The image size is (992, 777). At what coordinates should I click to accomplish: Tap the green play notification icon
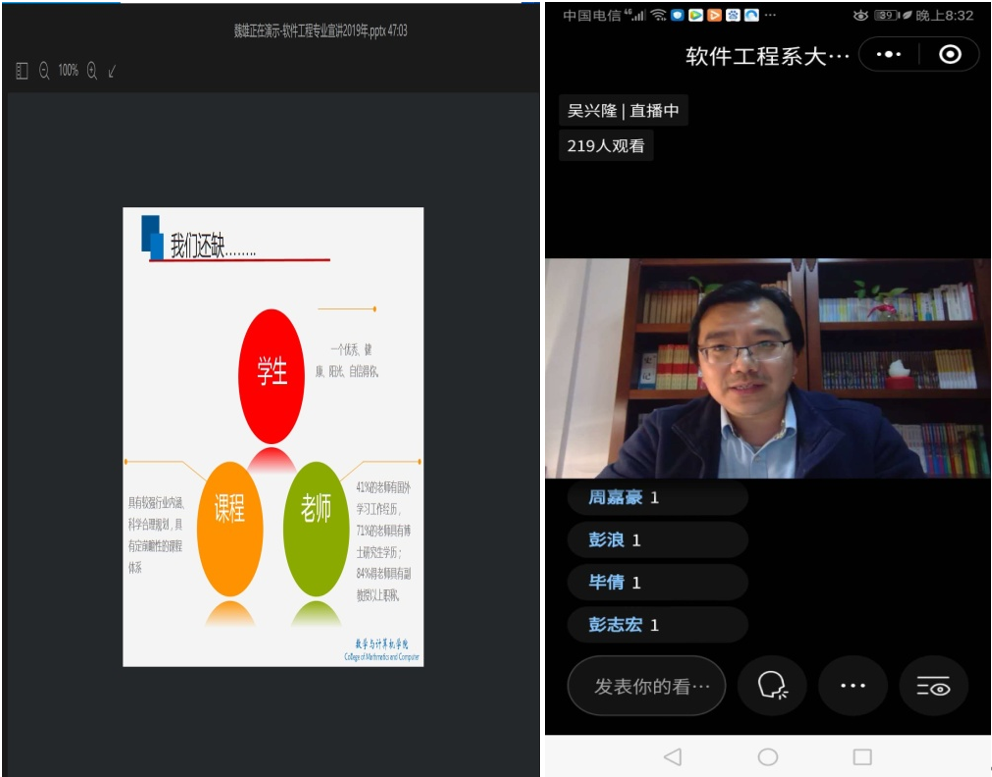coord(695,15)
